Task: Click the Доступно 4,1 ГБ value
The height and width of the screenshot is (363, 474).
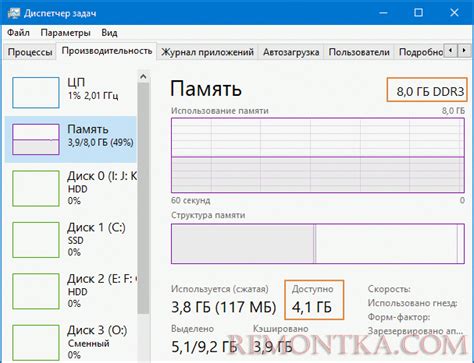Action: coord(312,307)
